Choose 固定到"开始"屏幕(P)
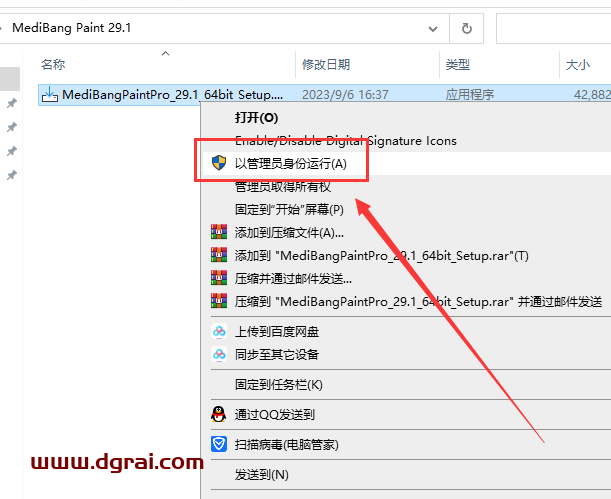The image size is (611, 499). tap(406, 210)
